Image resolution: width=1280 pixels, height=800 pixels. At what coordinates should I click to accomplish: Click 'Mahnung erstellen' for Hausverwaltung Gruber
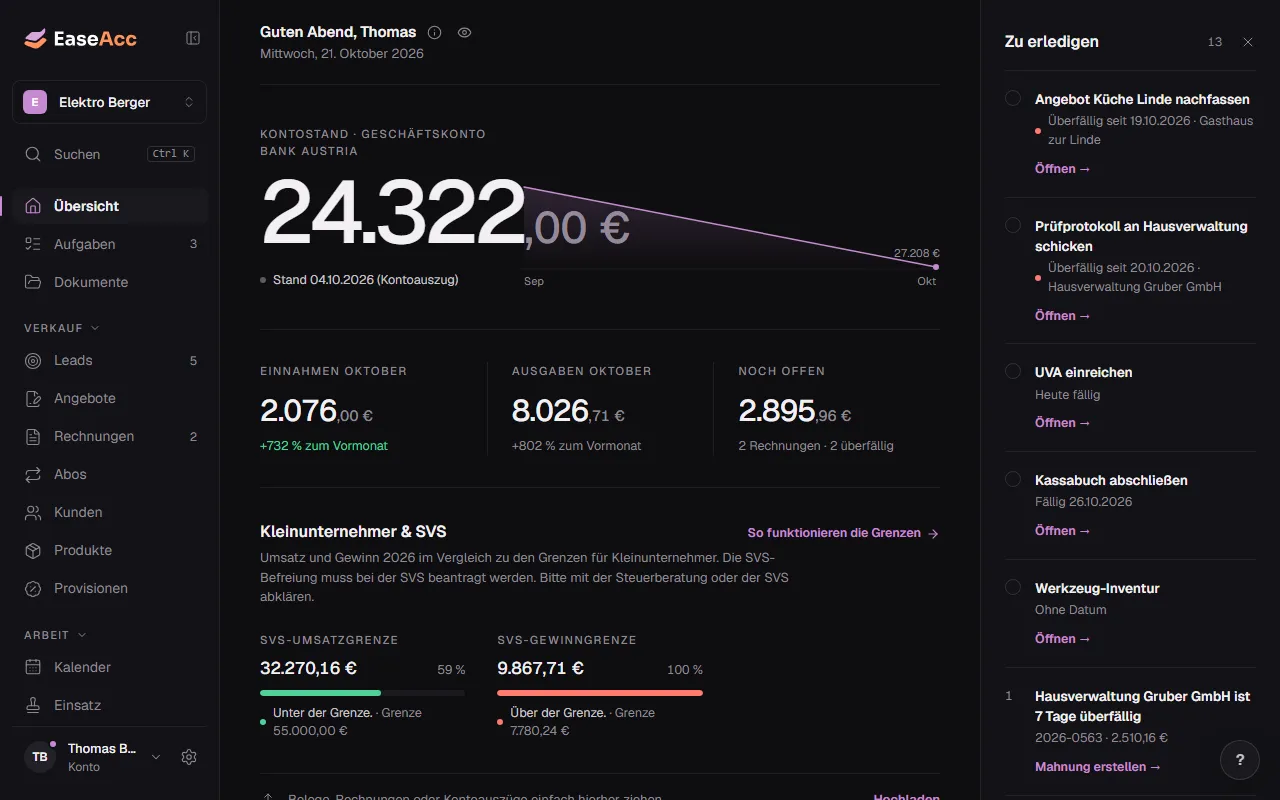(1098, 767)
